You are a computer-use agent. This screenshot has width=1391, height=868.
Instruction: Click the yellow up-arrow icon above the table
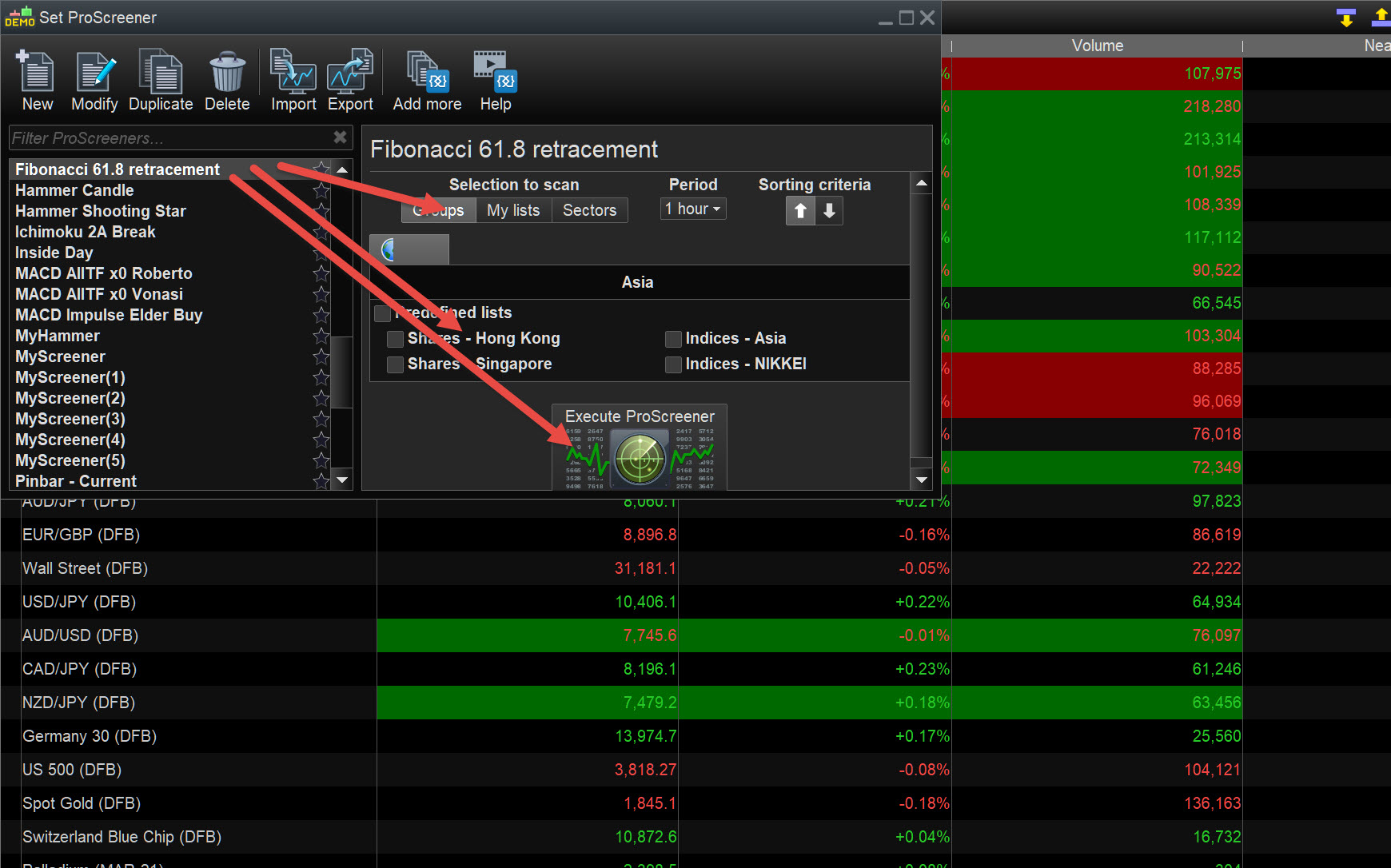[1381, 17]
